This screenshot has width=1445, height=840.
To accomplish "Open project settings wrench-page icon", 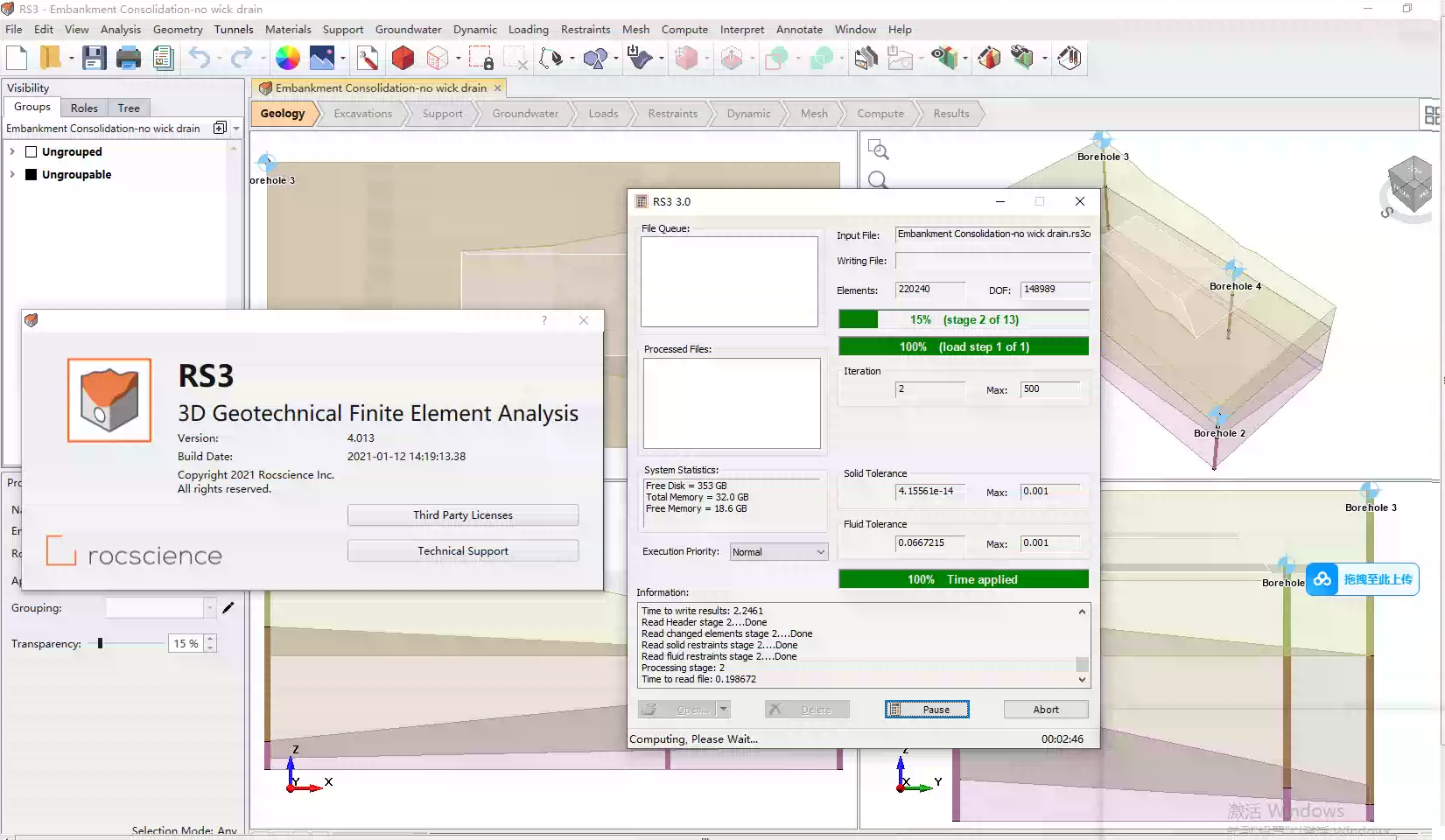I will (x=368, y=59).
